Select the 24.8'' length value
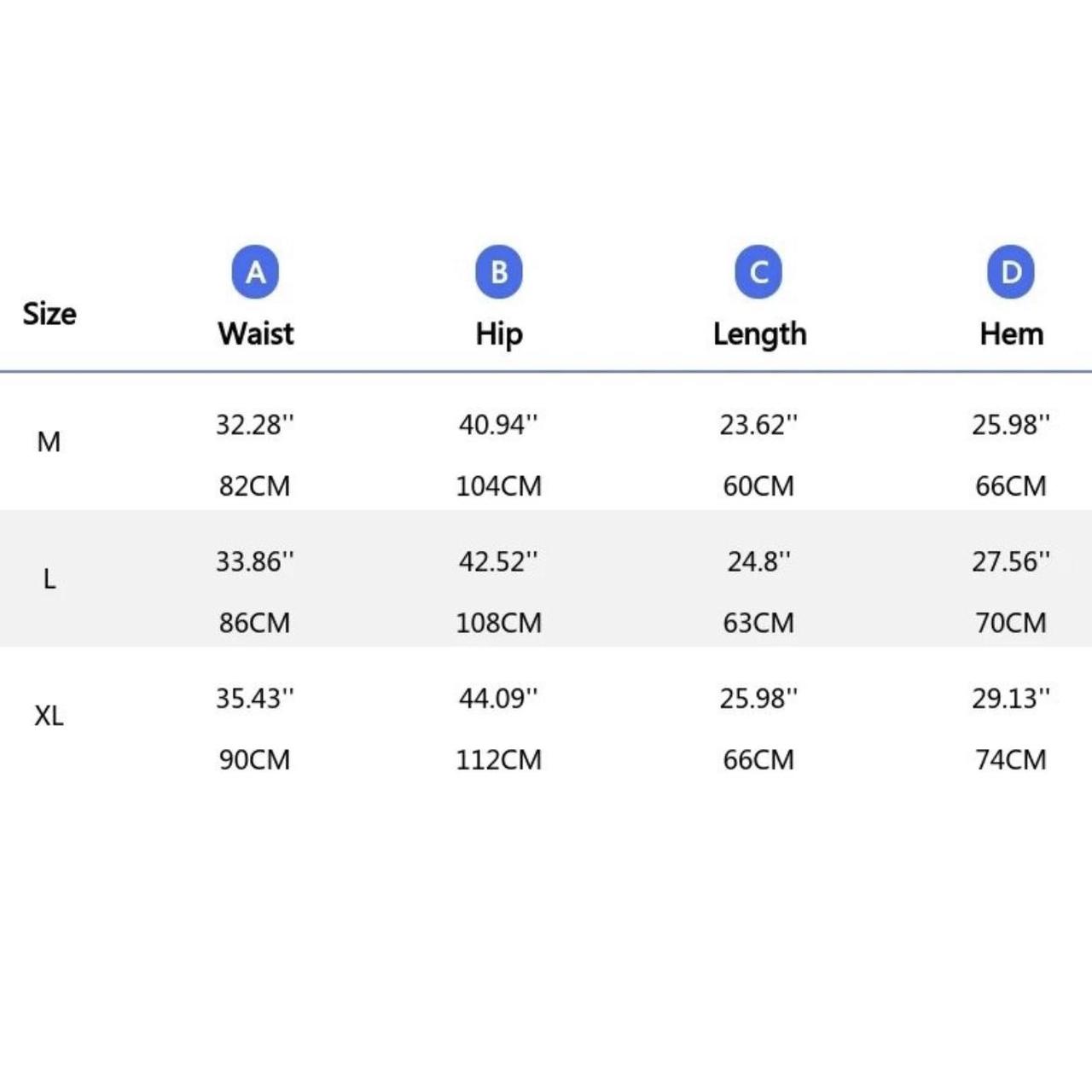This screenshot has height=1092, width=1092. 758,561
